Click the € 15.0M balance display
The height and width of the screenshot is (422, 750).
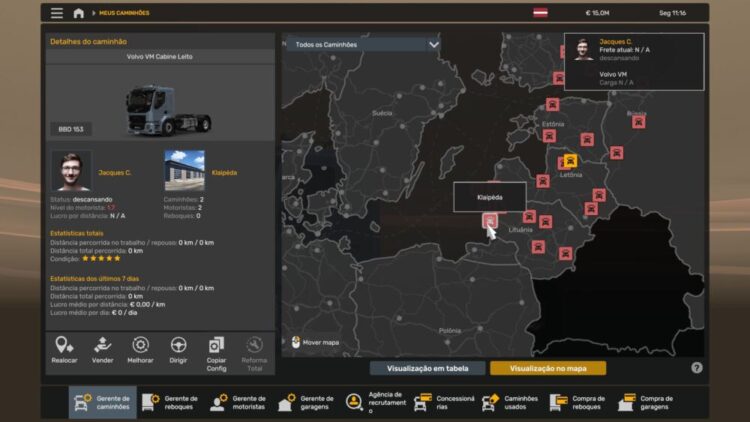[x=597, y=13]
